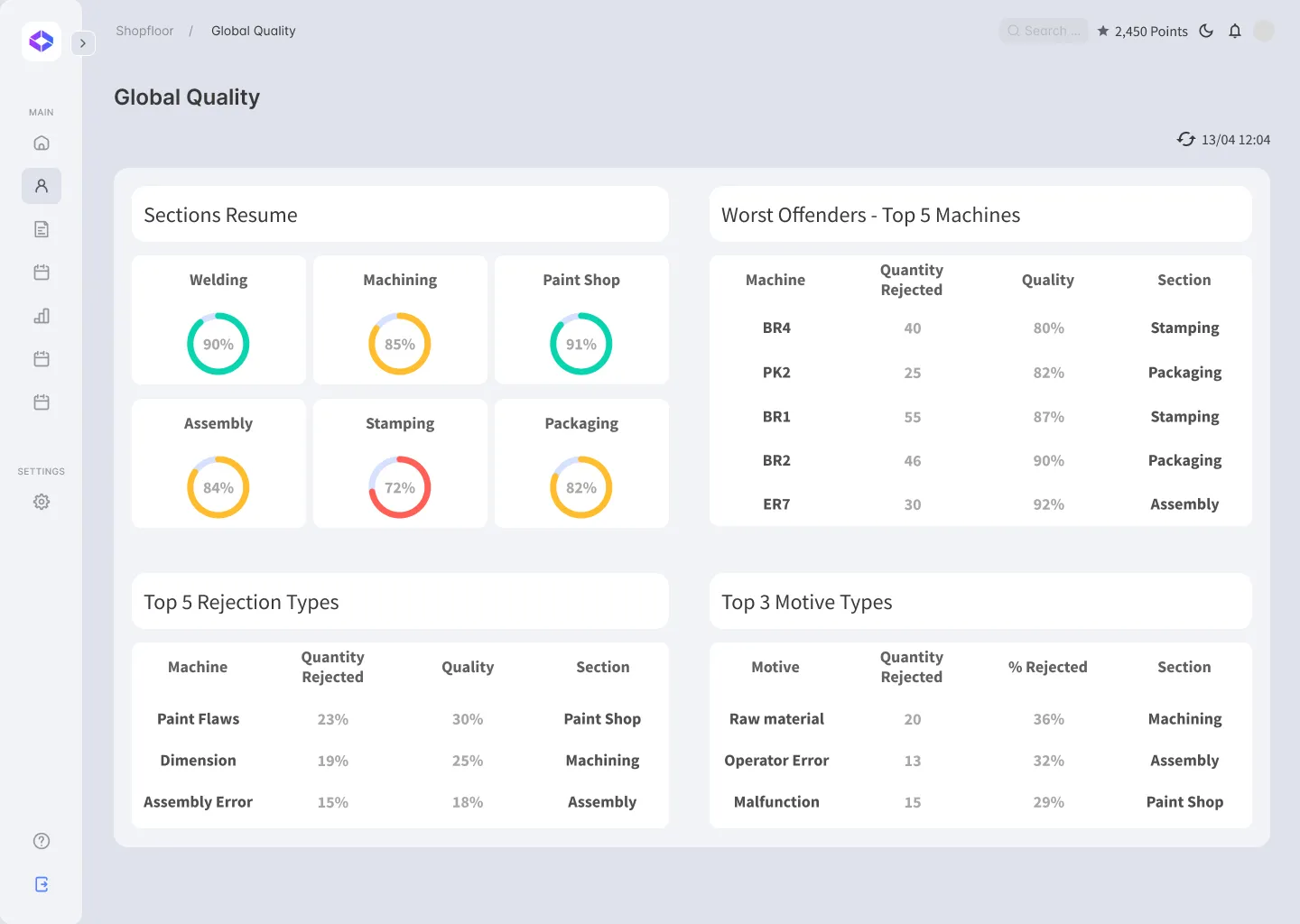Open the bar chart analytics icon
Viewport: 1300px width, 924px height.
point(42,316)
